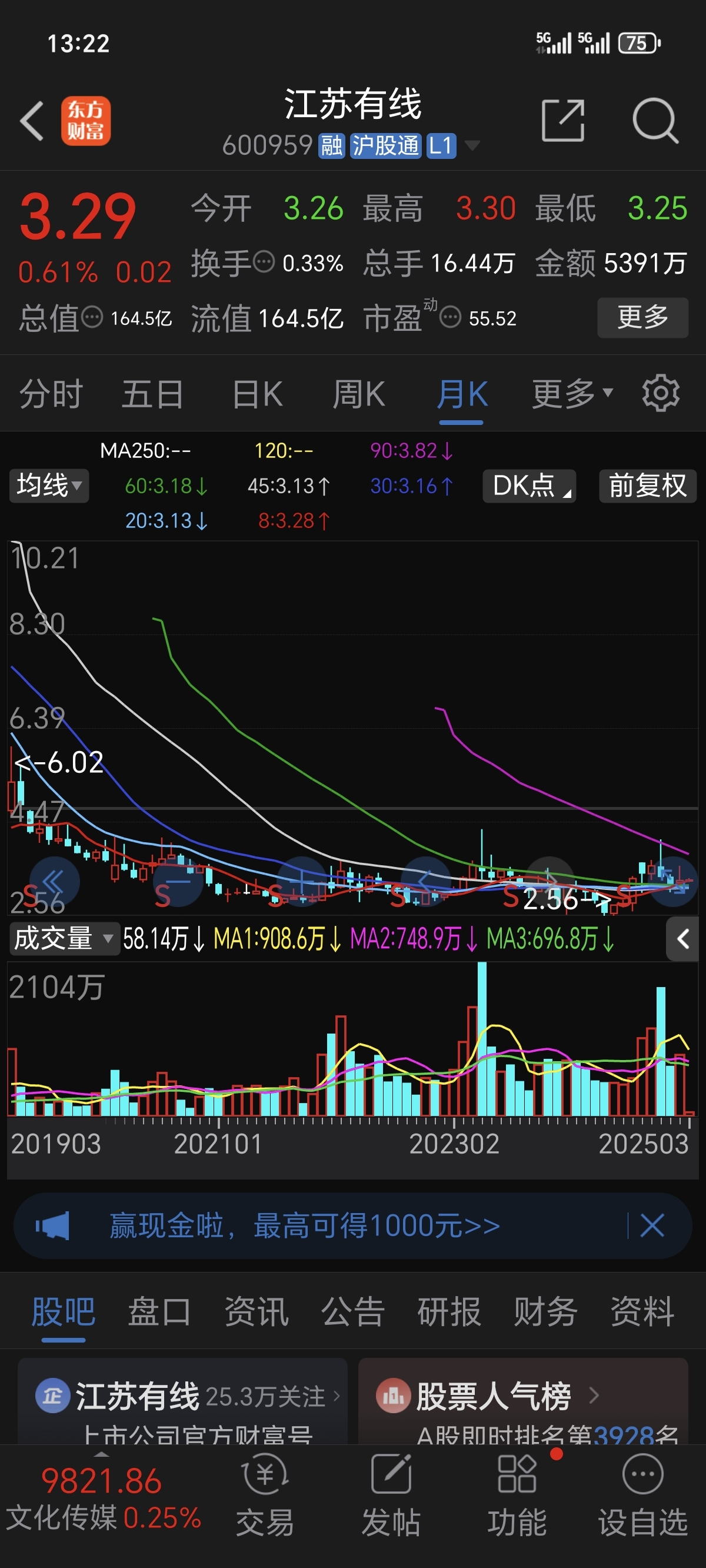
Task: Tap the 融 margin badge
Action: (x=332, y=145)
